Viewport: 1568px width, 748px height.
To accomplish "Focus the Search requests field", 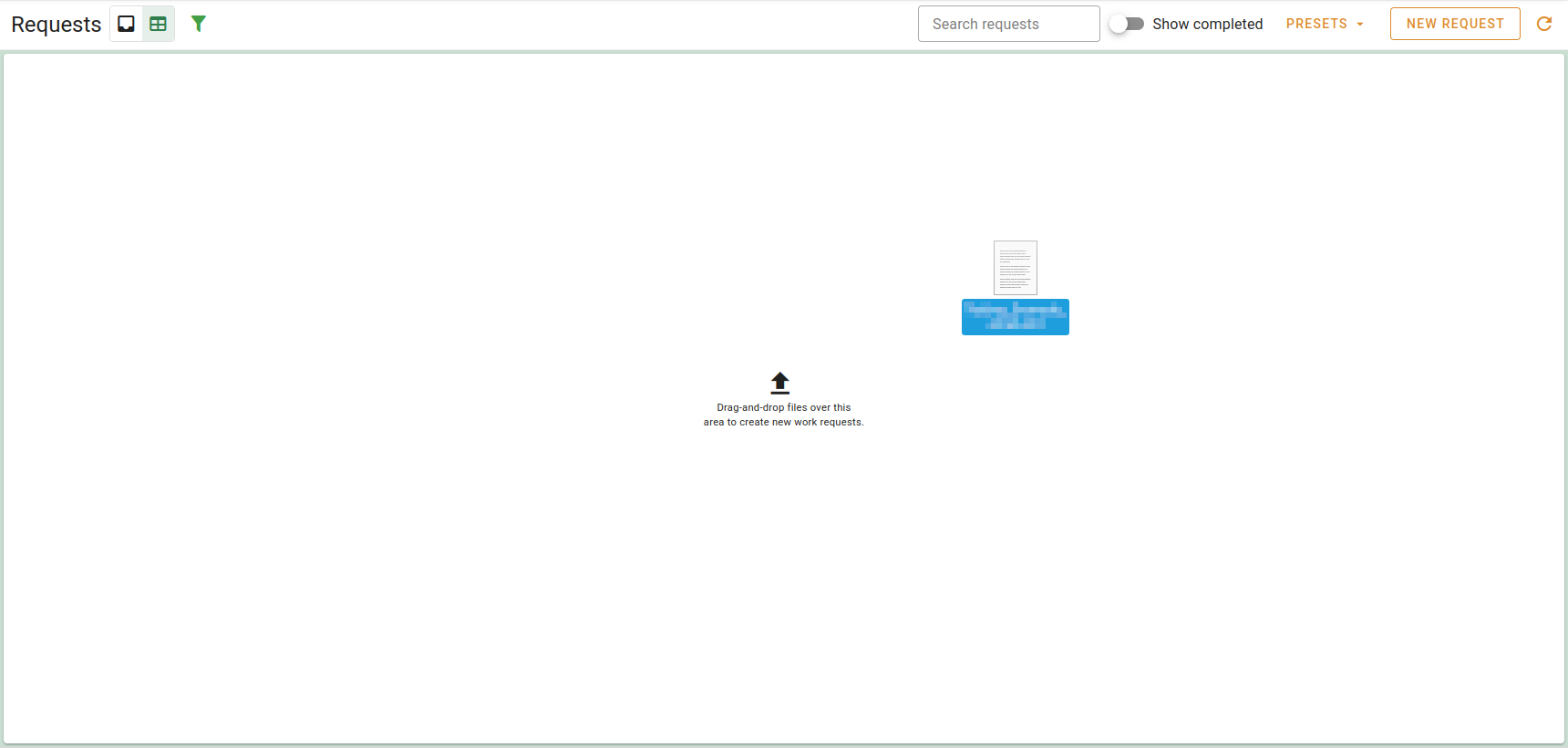I will [x=1008, y=24].
